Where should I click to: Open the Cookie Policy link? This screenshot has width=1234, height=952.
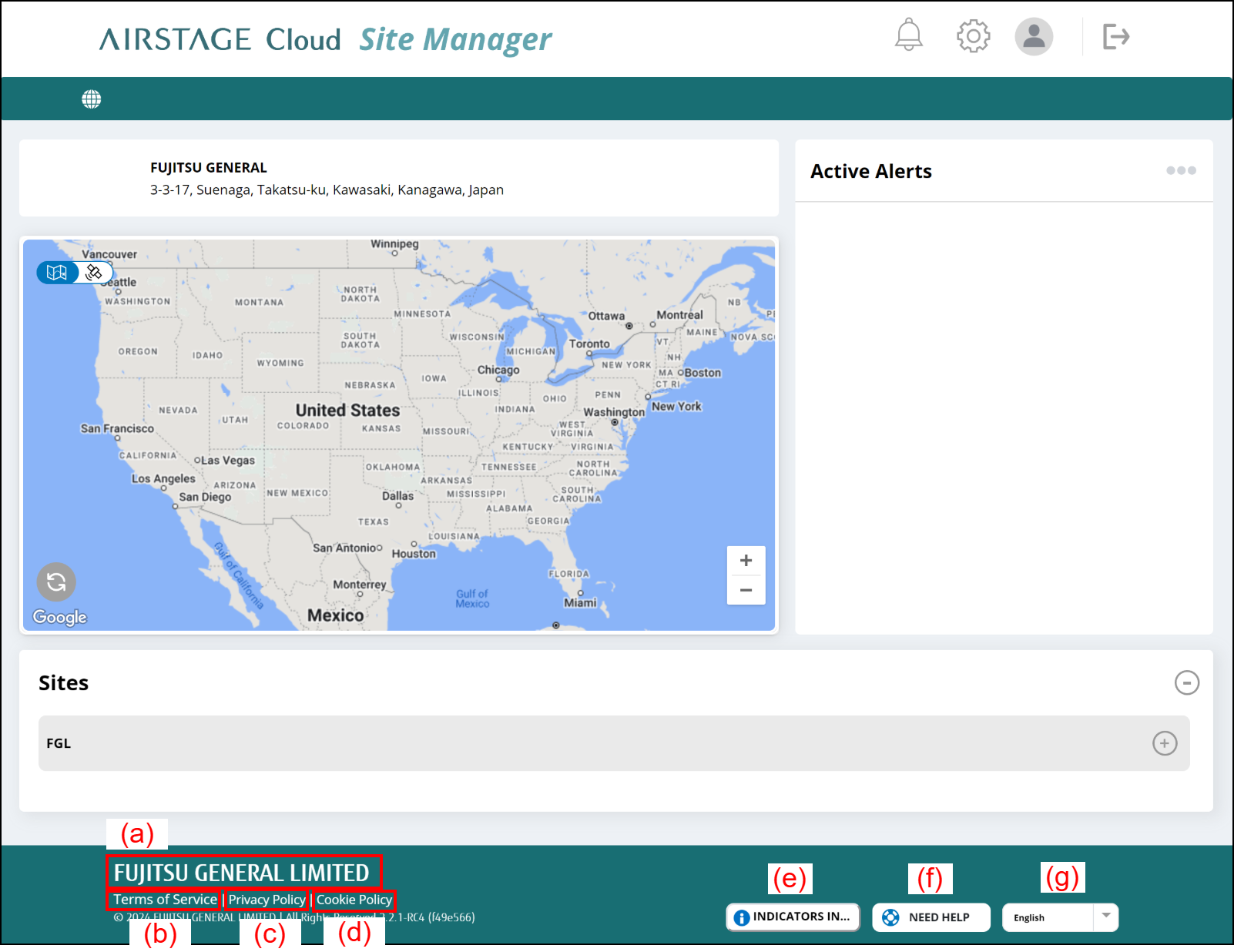point(354,900)
